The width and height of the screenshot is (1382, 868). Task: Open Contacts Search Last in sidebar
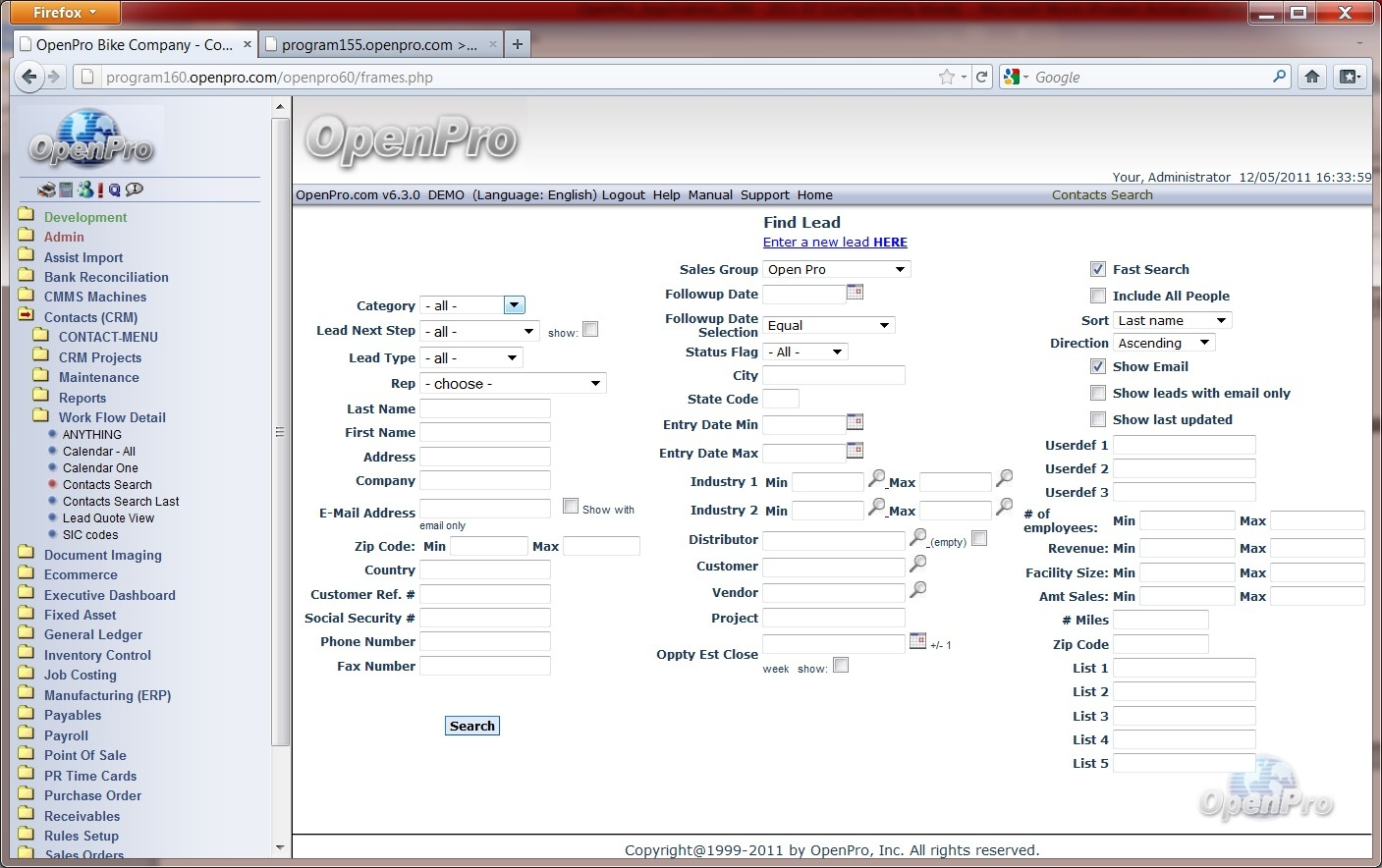(x=121, y=502)
